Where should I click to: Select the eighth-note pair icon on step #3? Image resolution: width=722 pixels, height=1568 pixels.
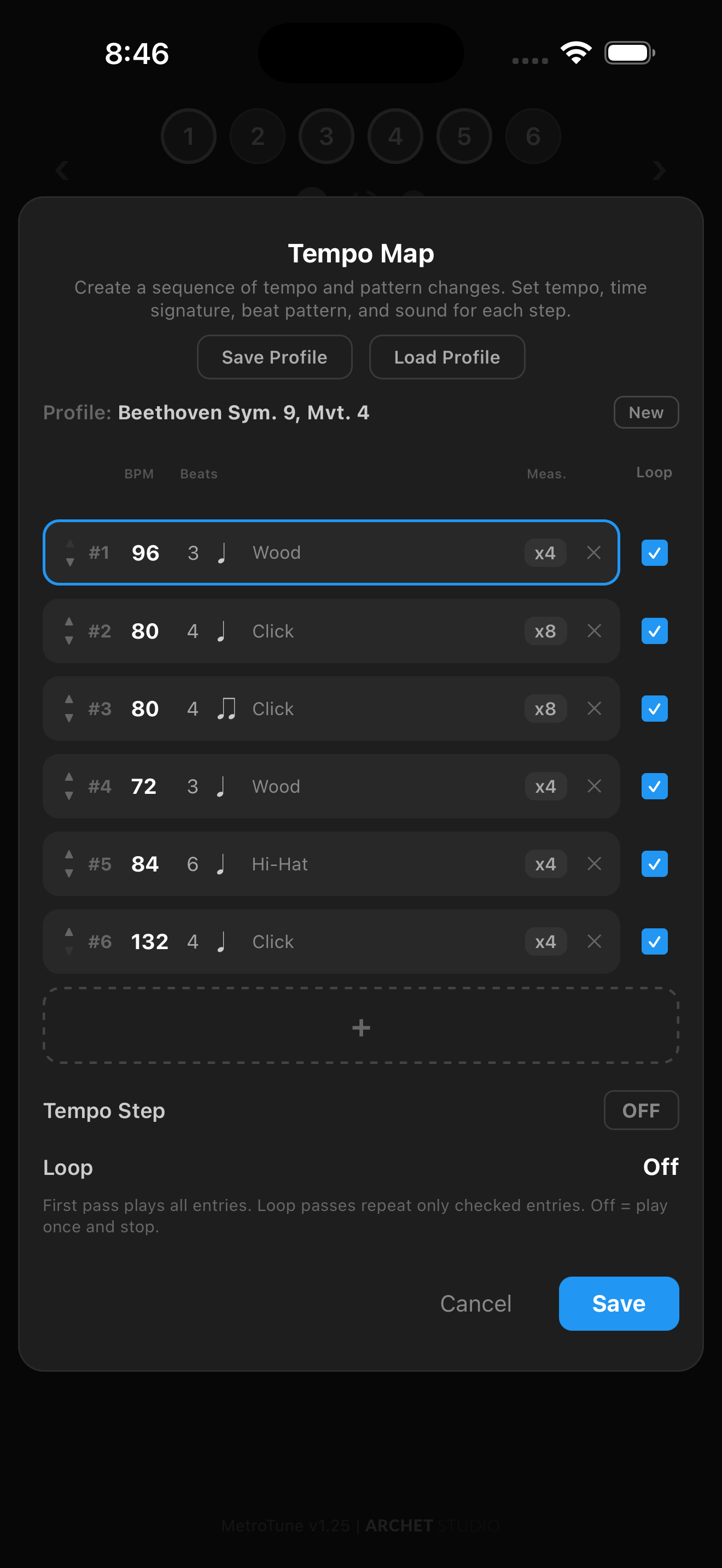tap(226, 708)
